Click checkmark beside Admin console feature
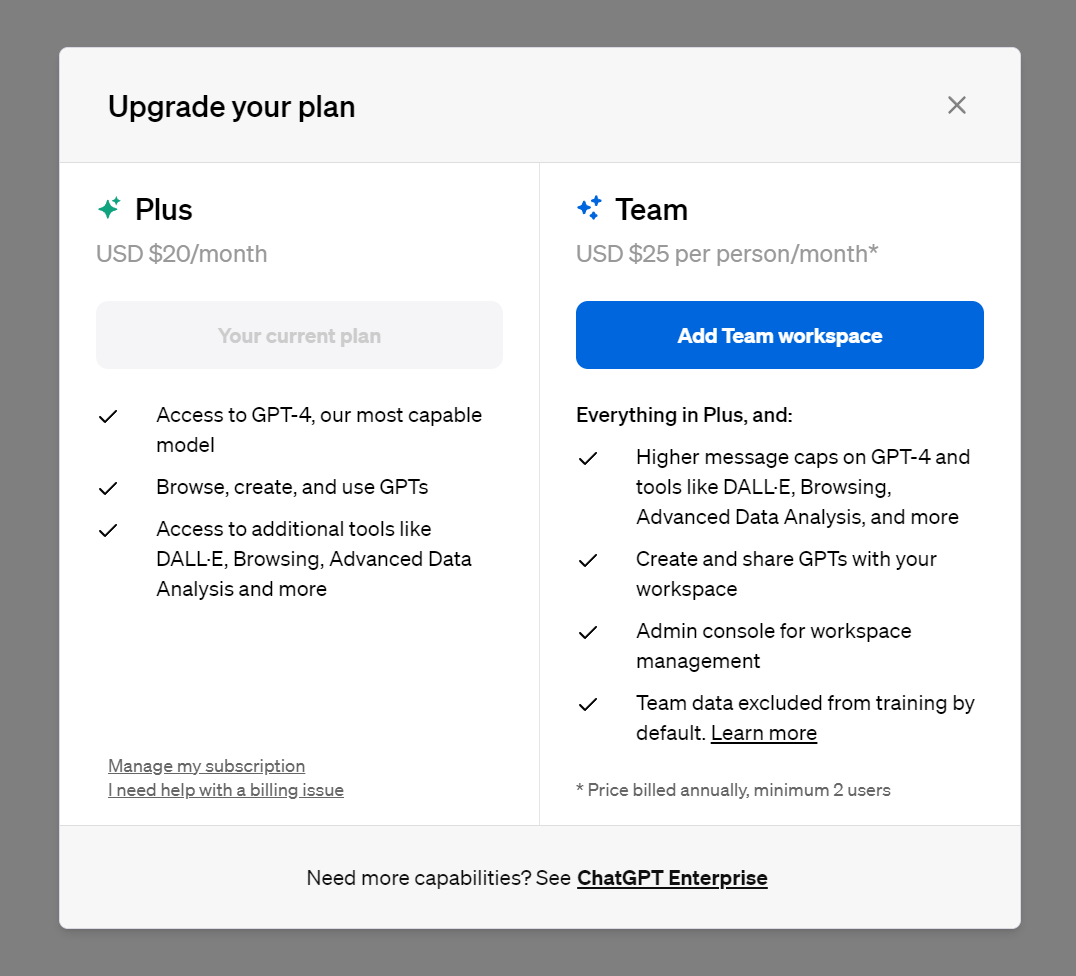The image size is (1076, 976). pyautogui.click(x=588, y=632)
